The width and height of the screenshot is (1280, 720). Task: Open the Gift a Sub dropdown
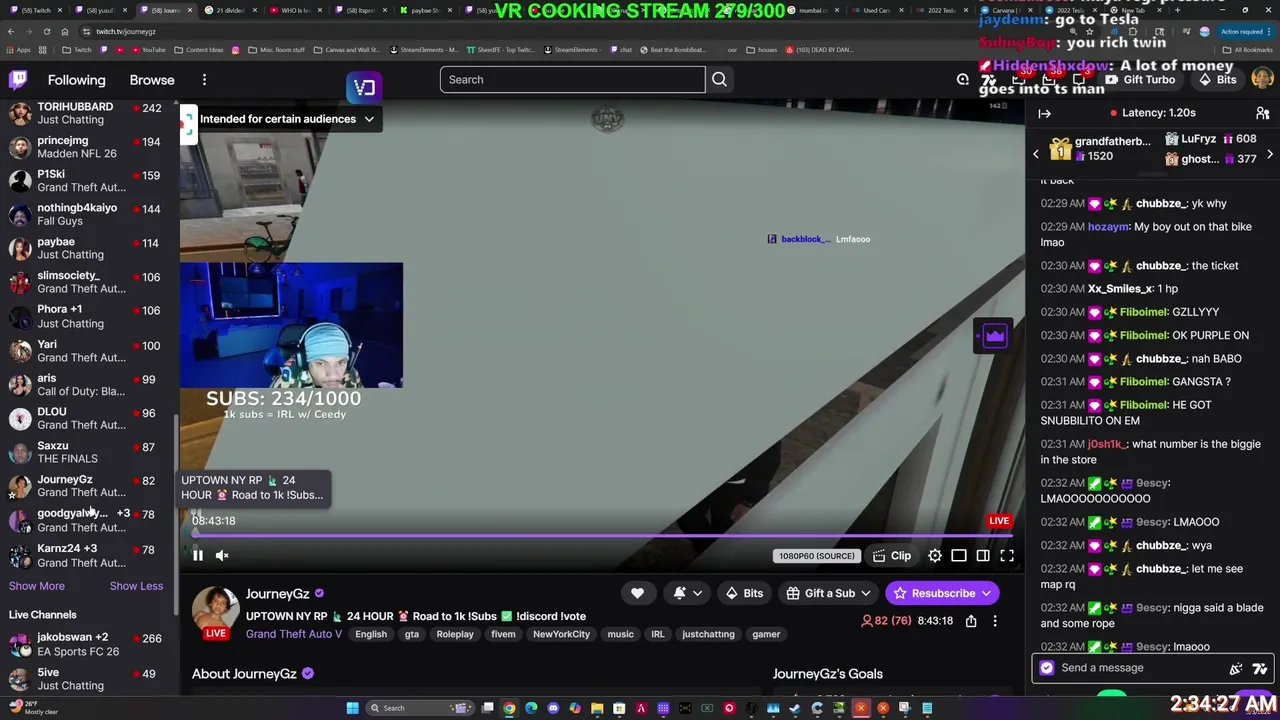(829, 593)
